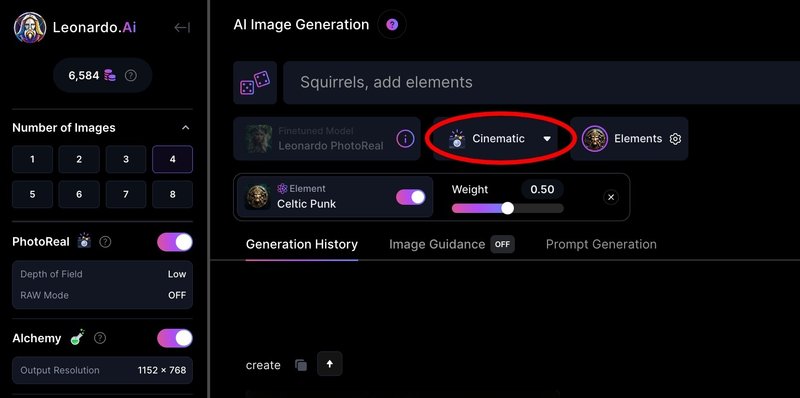Select 8 as number of images
Screen dimensions: 800x398
pos(172,194)
